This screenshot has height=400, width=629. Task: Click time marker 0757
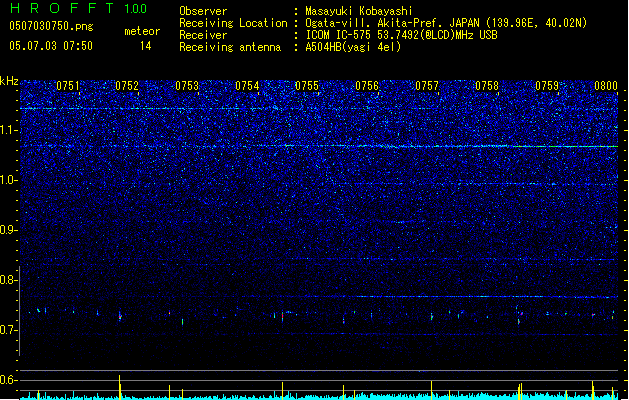click(x=427, y=85)
